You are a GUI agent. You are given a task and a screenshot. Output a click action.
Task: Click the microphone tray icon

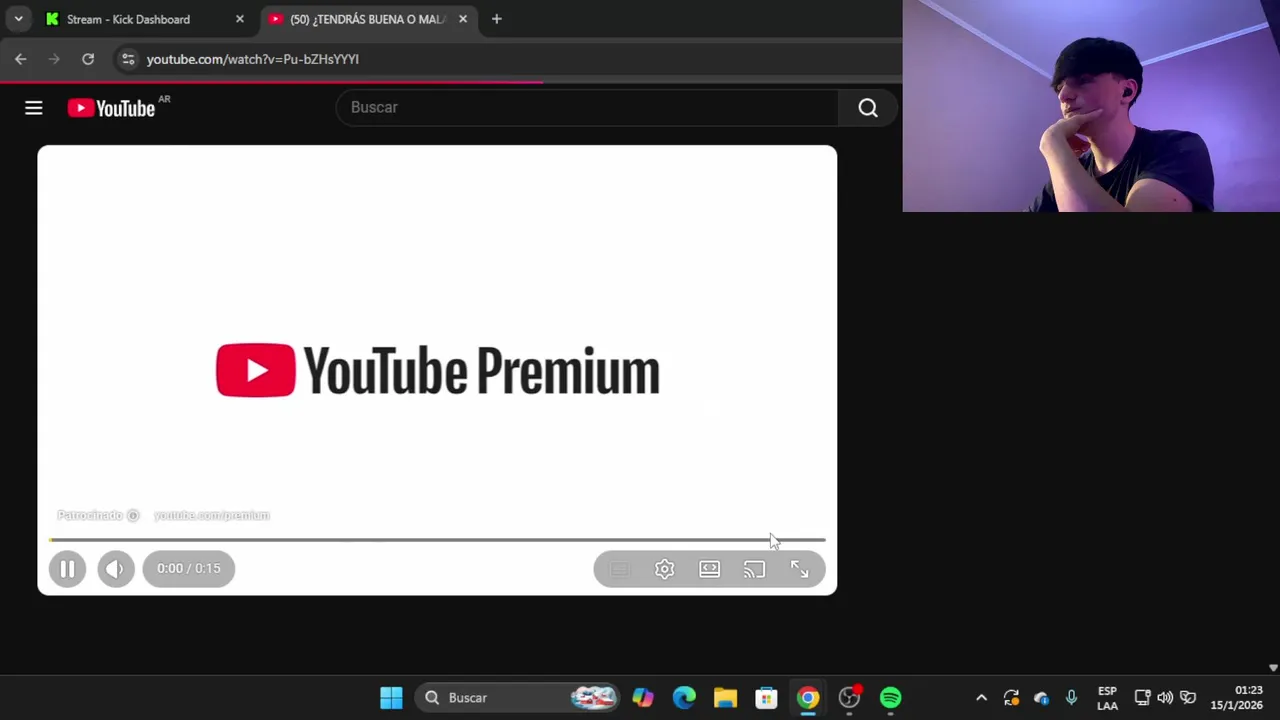point(1071,698)
